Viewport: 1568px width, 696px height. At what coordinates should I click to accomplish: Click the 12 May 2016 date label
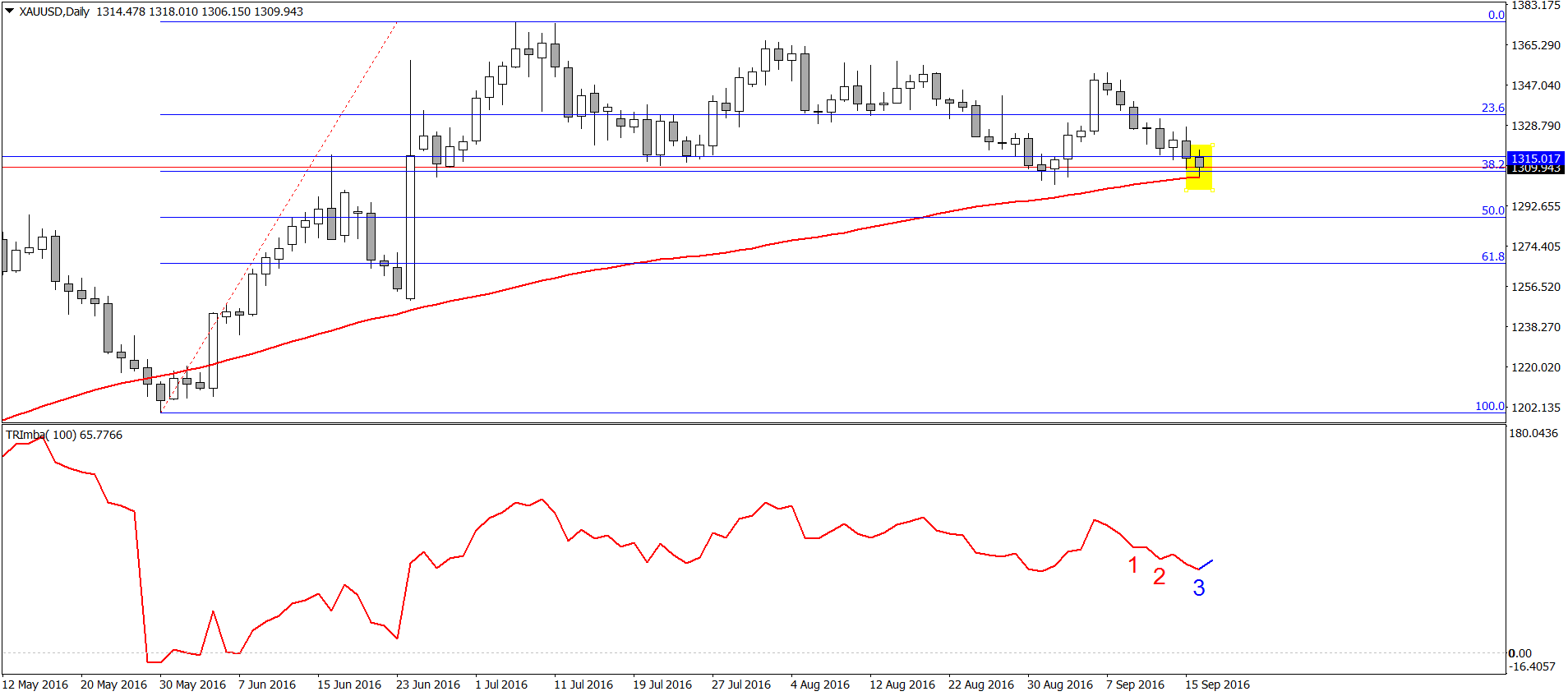tap(35, 684)
